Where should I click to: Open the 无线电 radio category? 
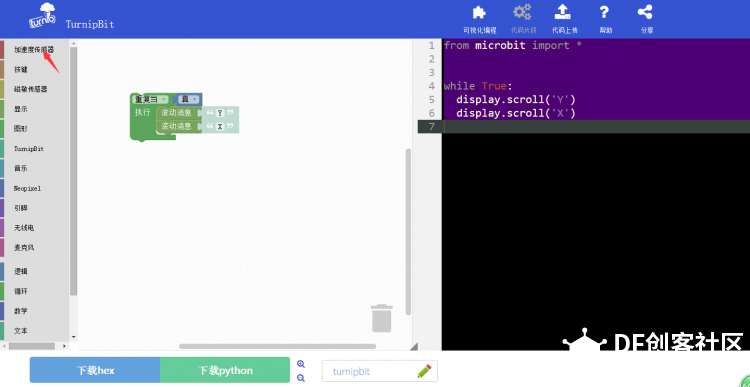(x=24, y=228)
